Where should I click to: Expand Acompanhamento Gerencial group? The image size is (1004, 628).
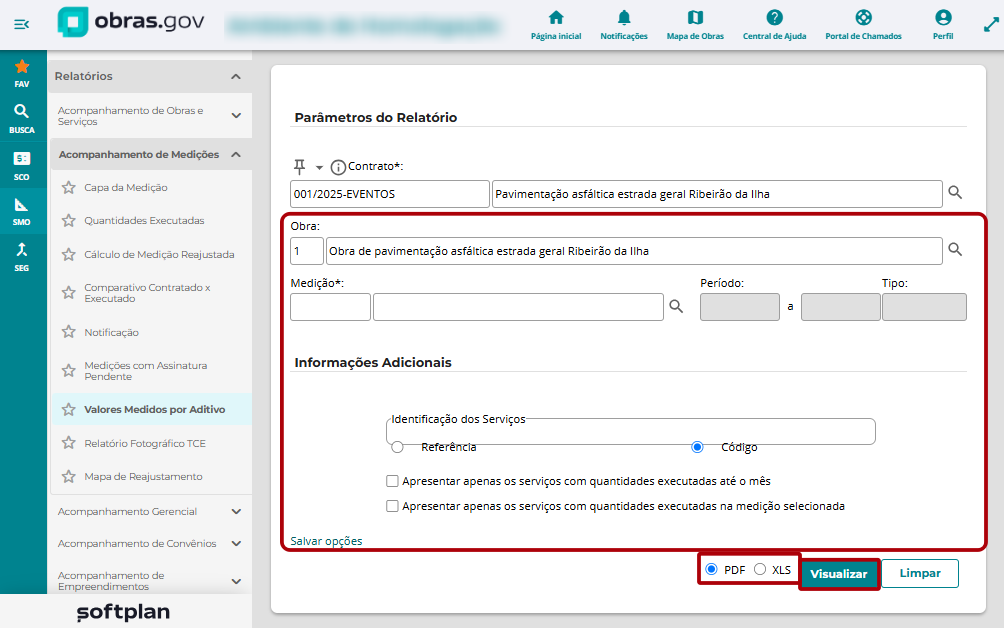[236, 511]
